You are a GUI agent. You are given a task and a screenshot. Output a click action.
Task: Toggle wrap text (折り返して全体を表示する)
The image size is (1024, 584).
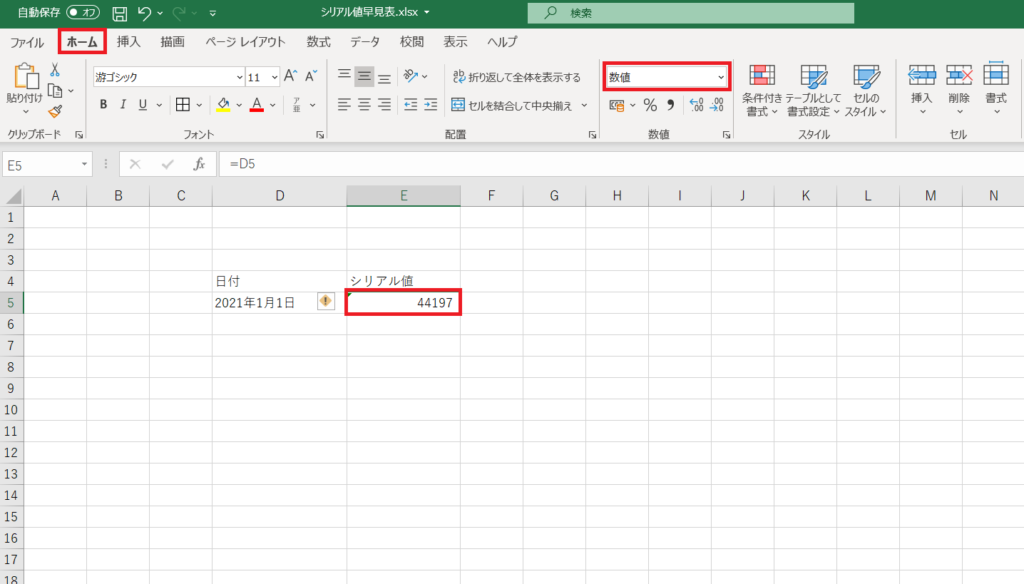tap(517, 76)
